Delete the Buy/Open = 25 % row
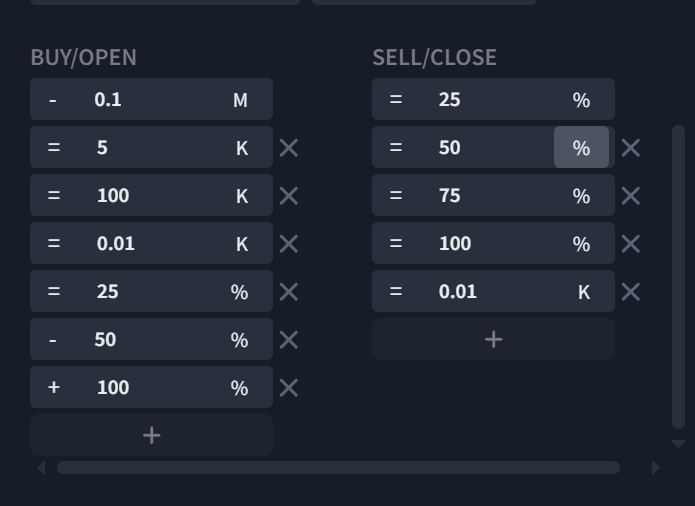 tap(289, 292)
